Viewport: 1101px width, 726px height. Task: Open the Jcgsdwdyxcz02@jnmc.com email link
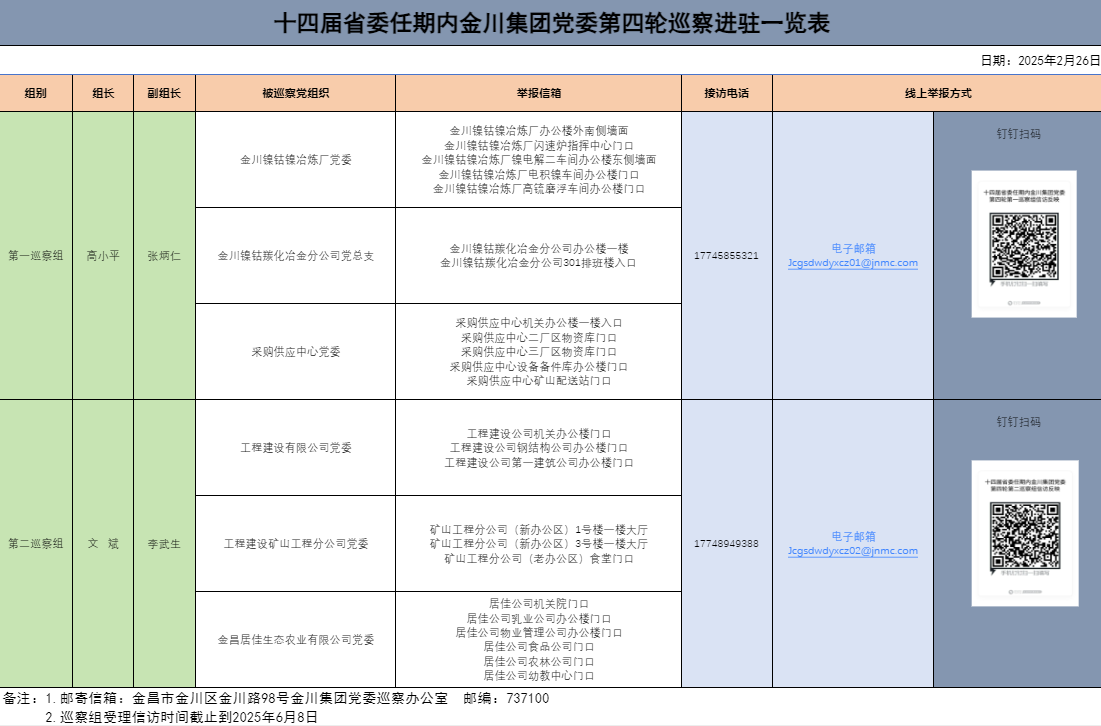(852, 551)
